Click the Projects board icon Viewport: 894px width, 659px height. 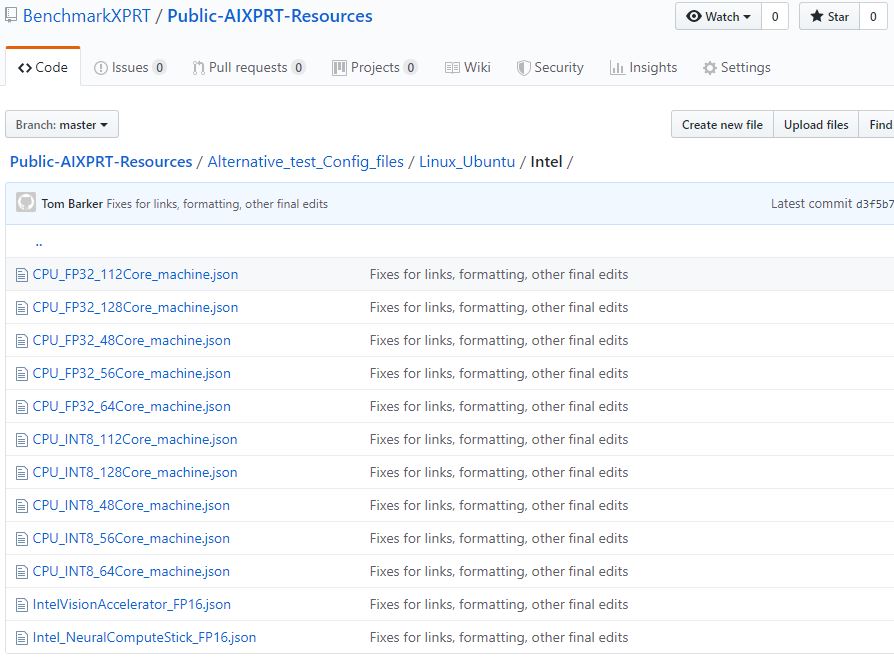click(x=339, y=68)
